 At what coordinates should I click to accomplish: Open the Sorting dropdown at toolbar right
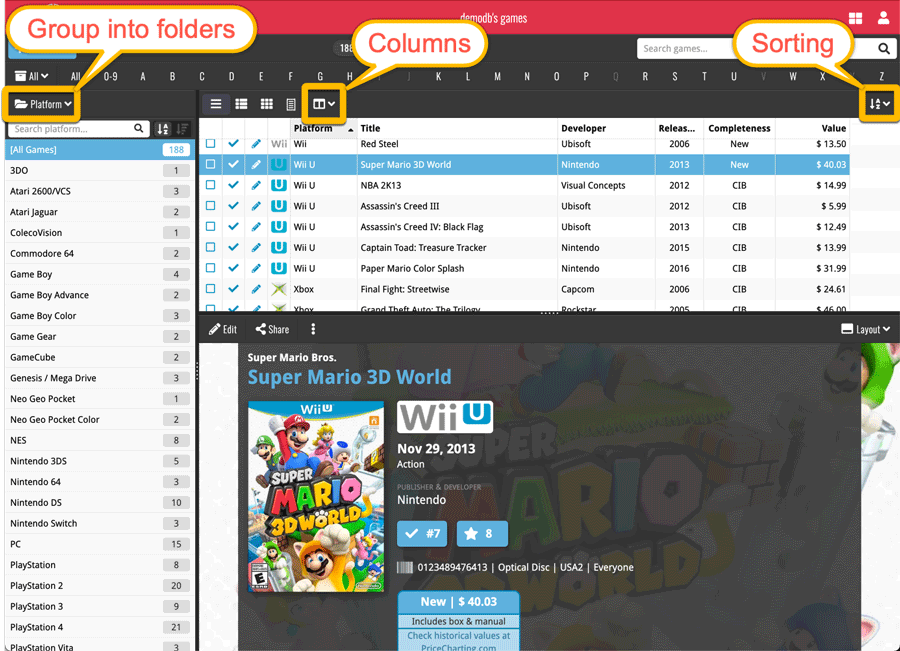pyautogui.click(x=879, y=104)
